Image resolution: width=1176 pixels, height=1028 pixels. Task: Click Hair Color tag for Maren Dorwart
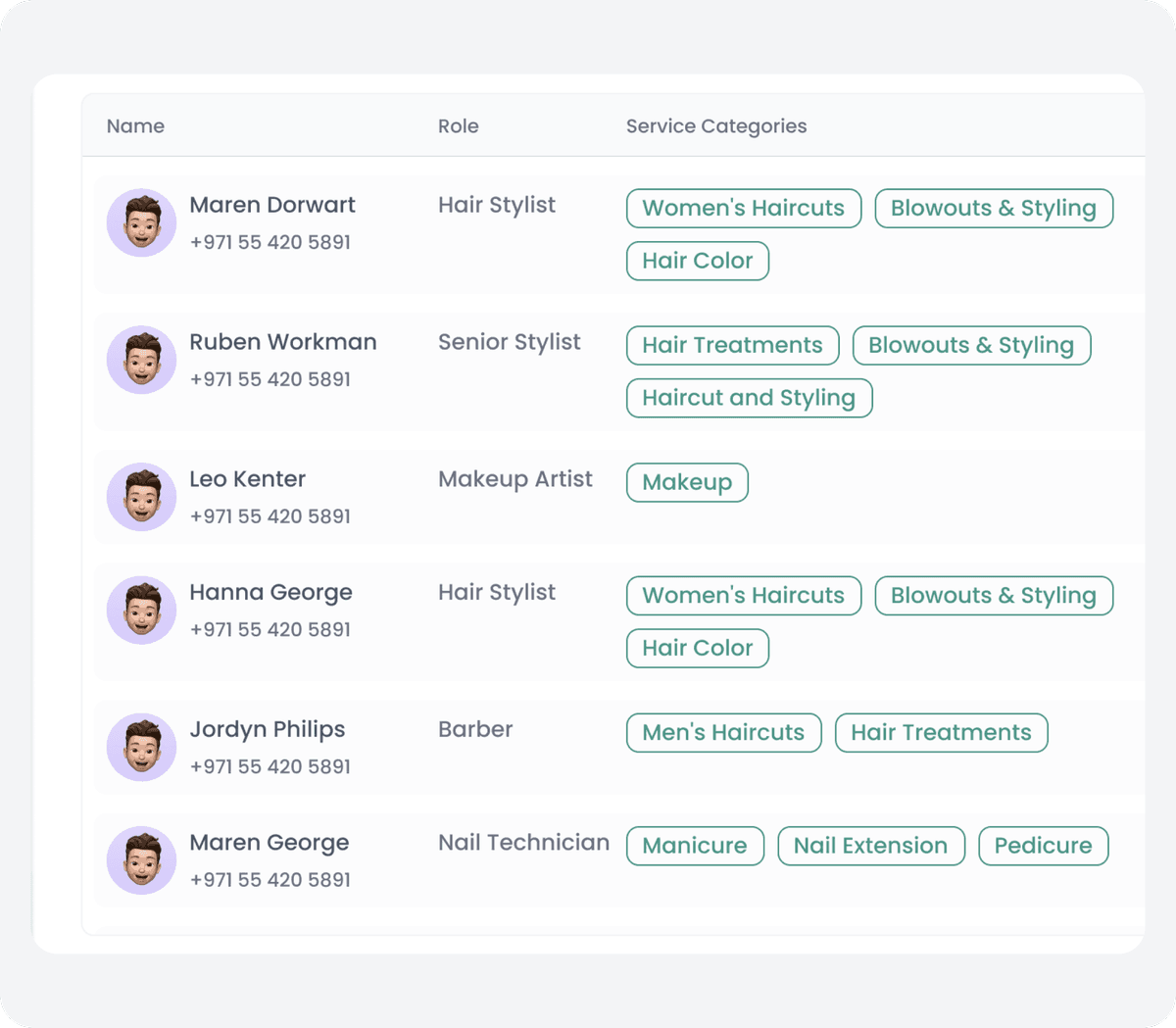coord(697,261)
